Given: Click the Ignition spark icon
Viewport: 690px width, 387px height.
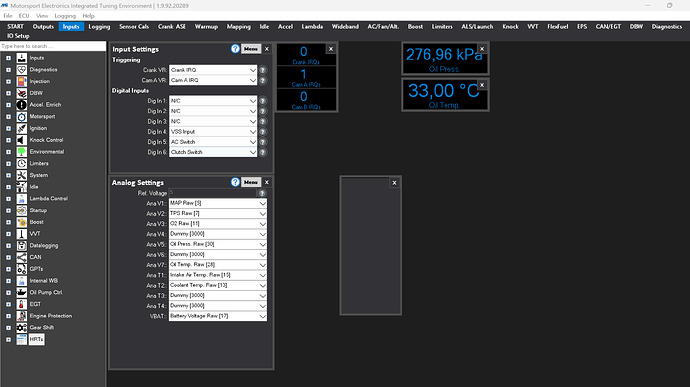Looking at the screenshot, I should coord(22,128).
